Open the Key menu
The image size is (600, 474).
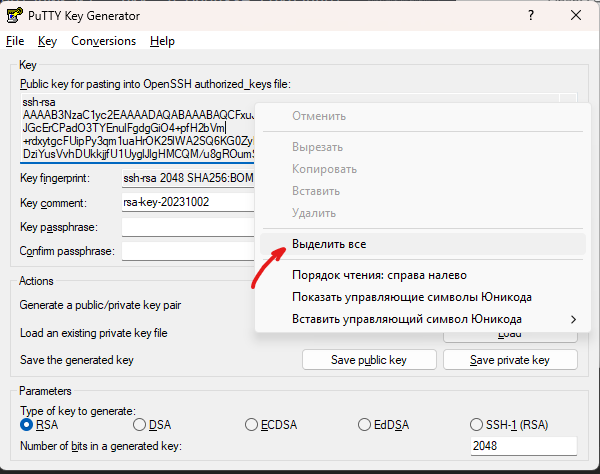tap(47, 41)
